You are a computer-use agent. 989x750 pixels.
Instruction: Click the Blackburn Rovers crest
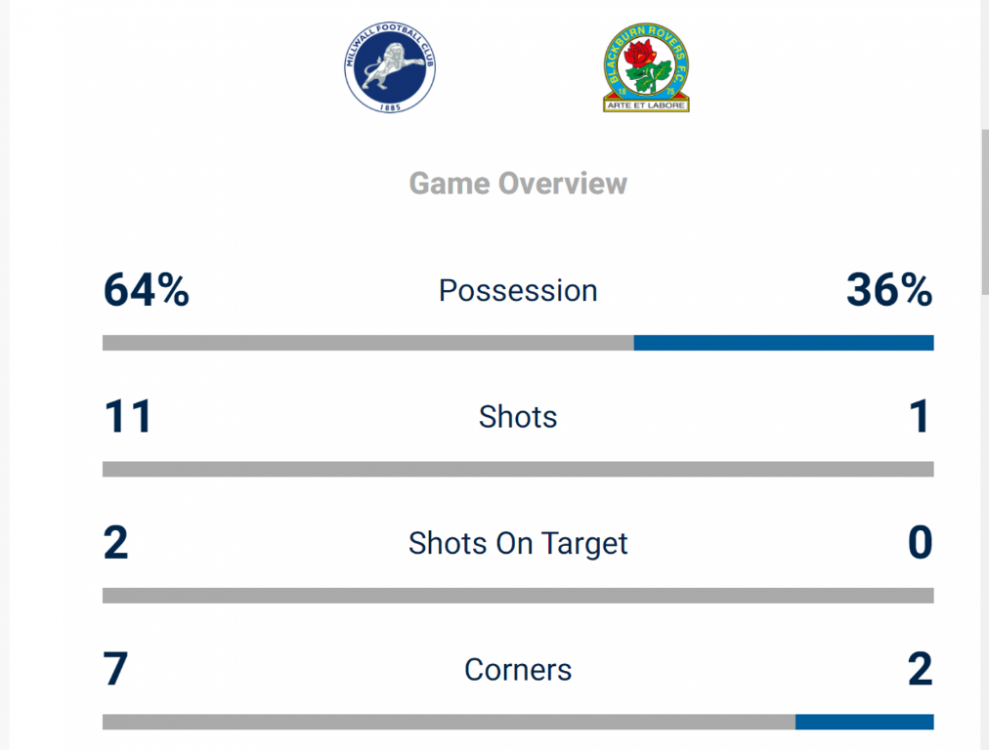[x=647, y=68]
